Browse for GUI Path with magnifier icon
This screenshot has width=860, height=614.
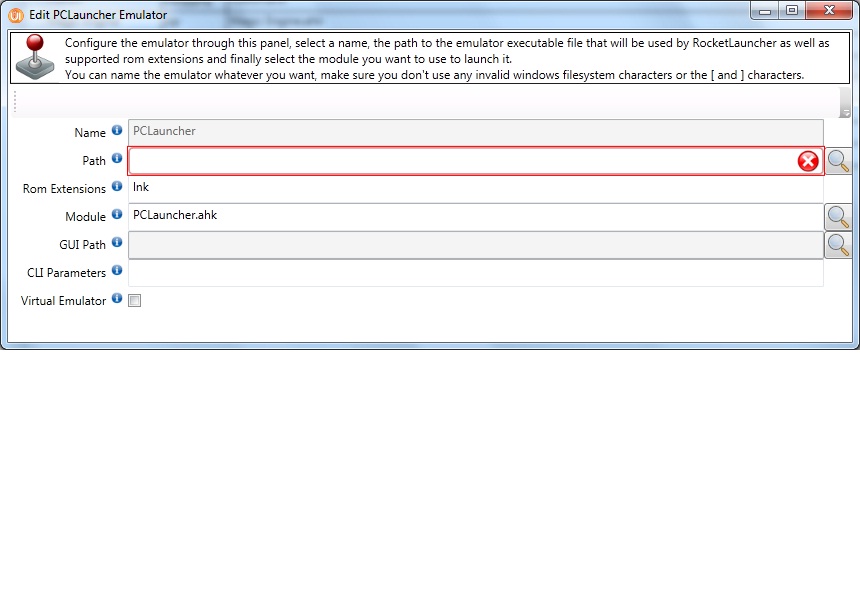pyautogui.click(x=838, y=245)
